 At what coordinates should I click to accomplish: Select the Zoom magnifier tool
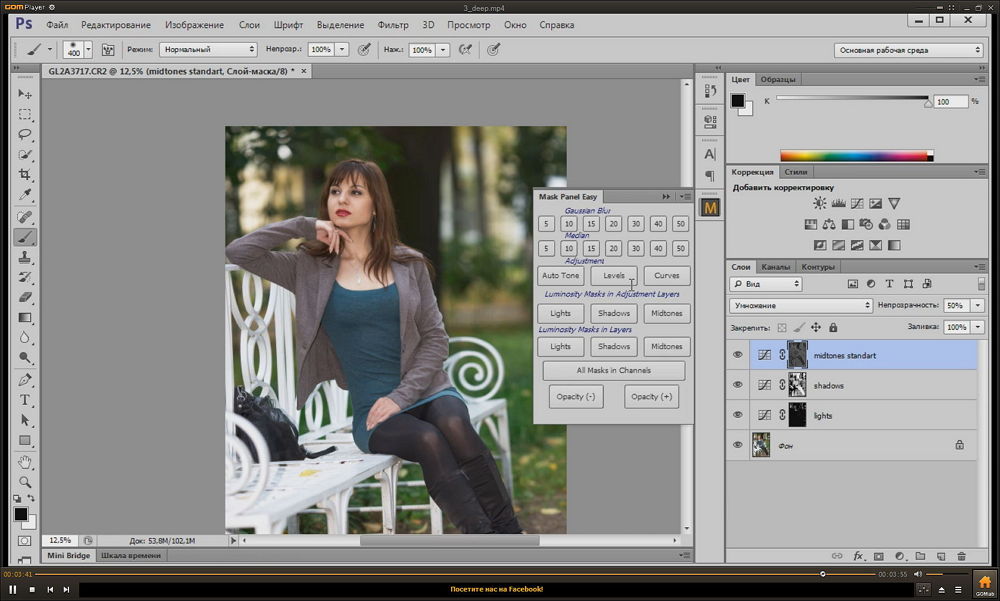[25, 482]
